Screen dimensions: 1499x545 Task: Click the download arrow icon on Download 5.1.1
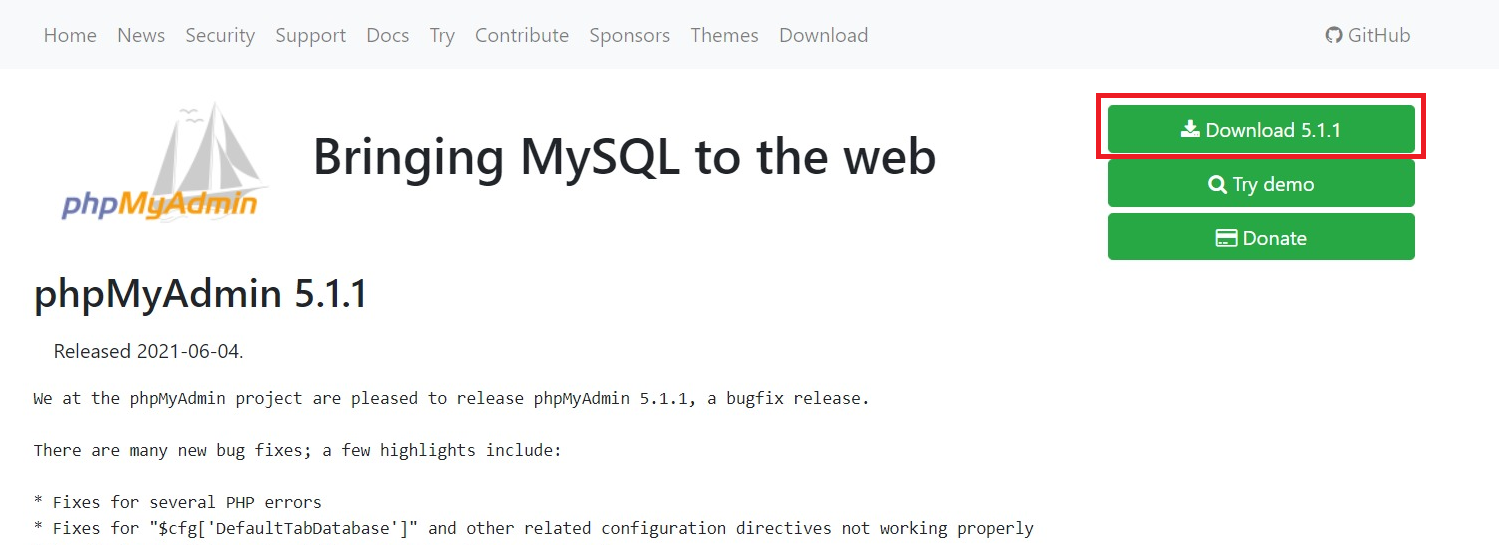1191,129
